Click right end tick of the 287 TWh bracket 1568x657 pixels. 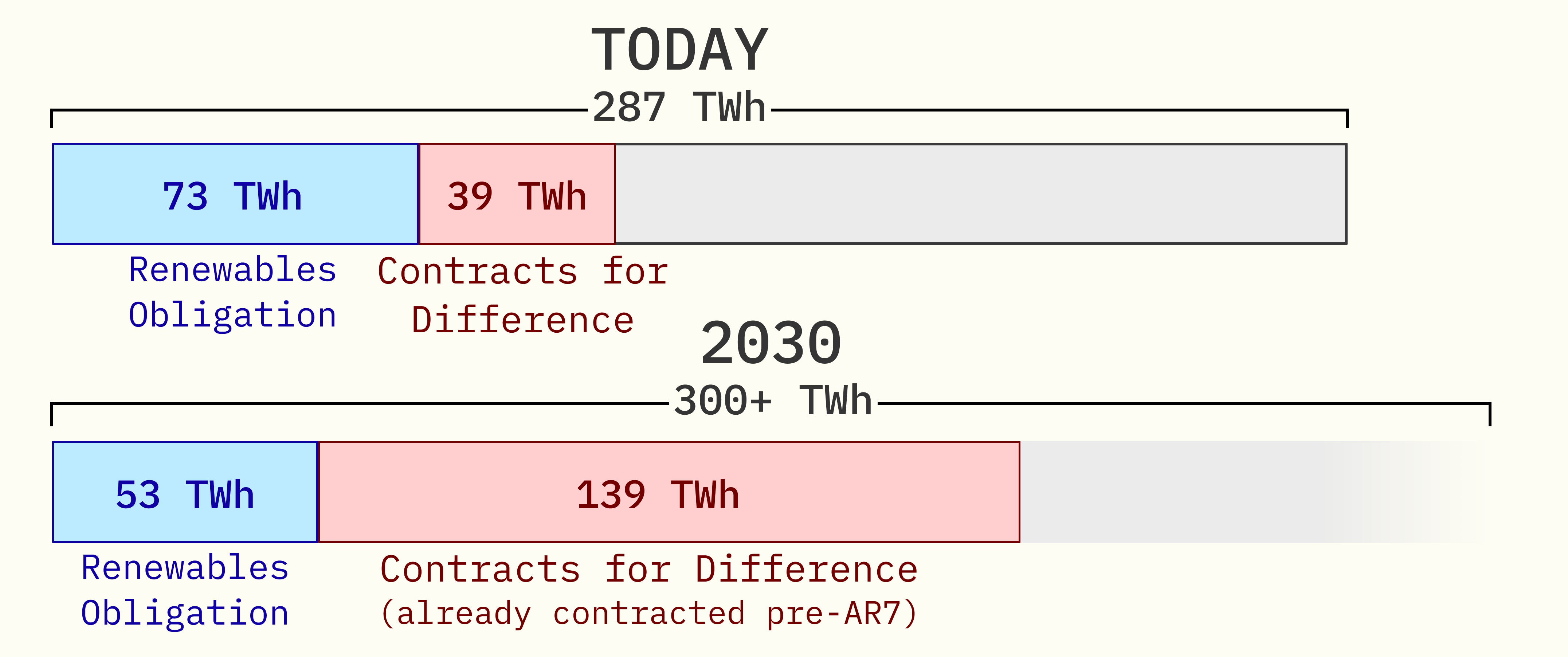(x=1348, y=118)
